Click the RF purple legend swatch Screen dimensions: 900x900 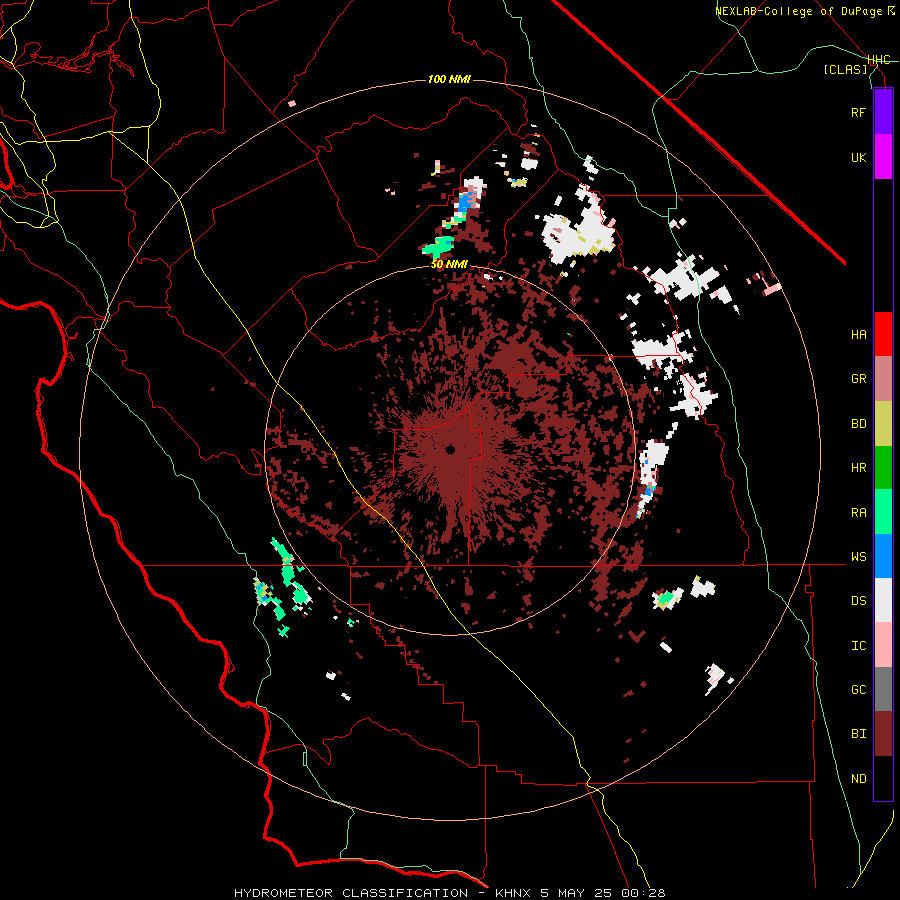[x=883, y=112]
